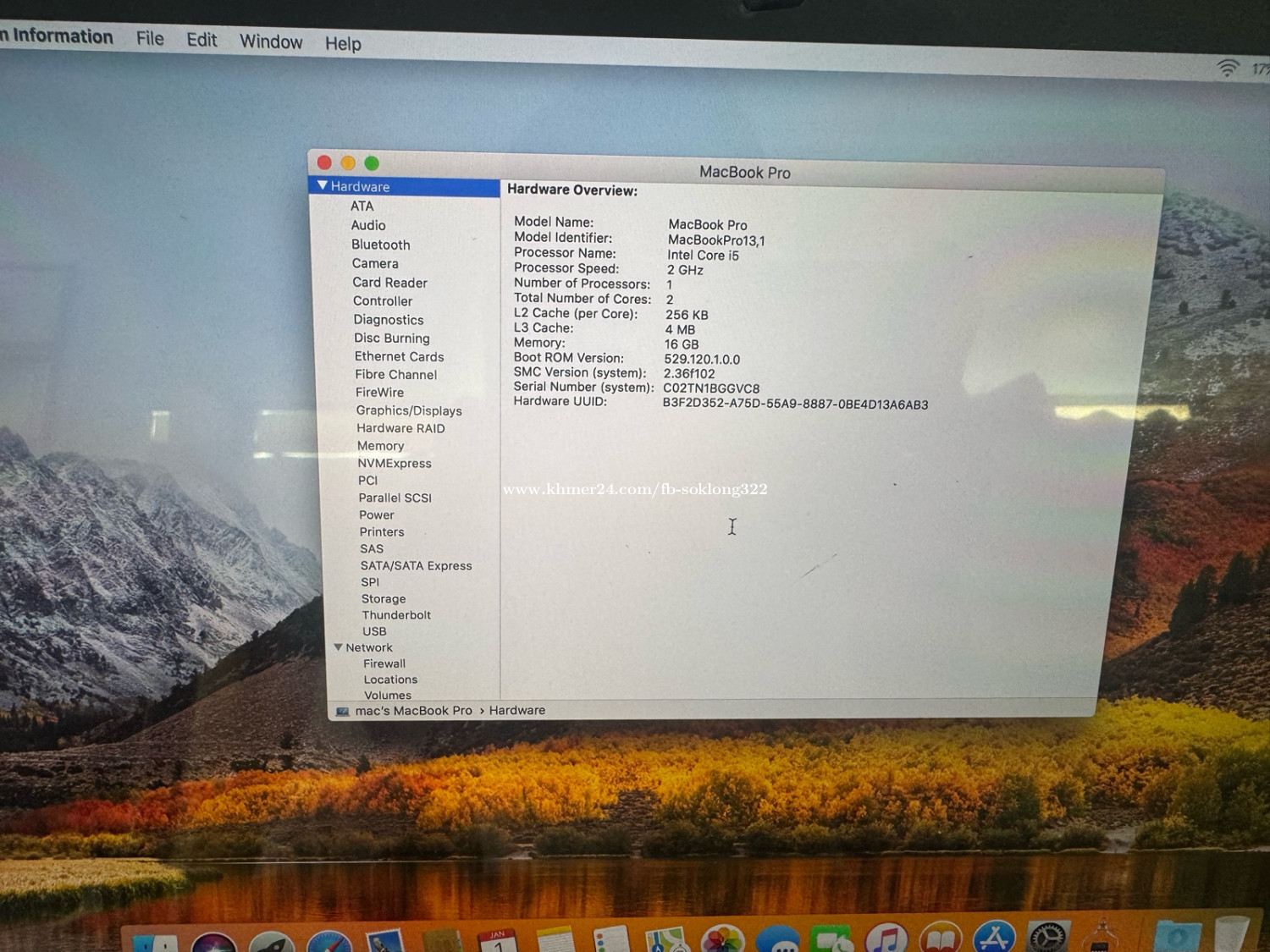Click the MacBookPro13,1 model identifier value
The image size is (1270, 952).
tap(716, 240)
